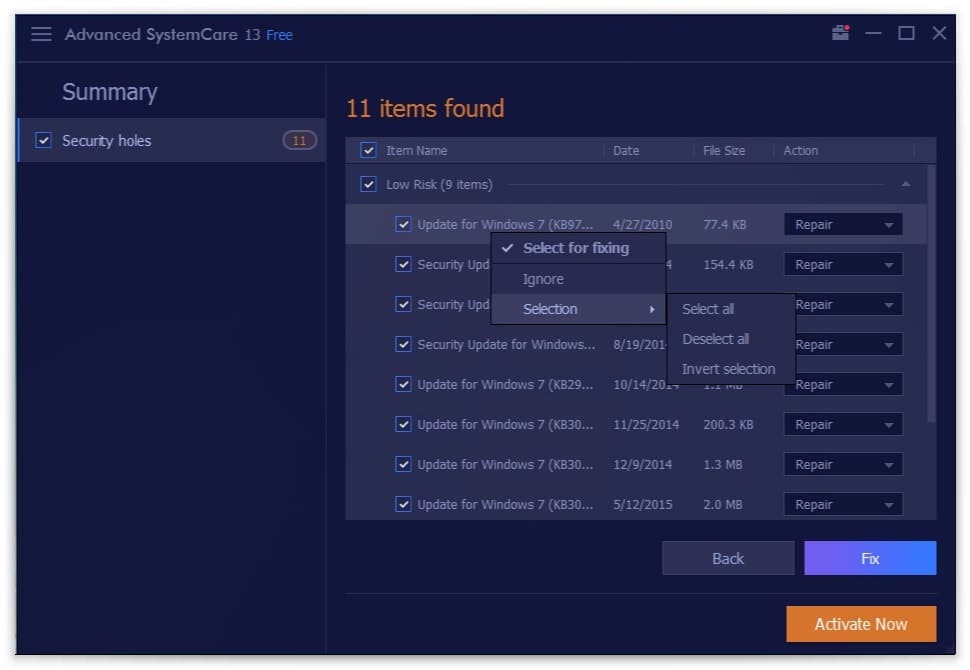The height and width of the screenshot is (670, 970).
Task: Open Repair dropdown for 200.3 KB update
Action: (843, 424)
